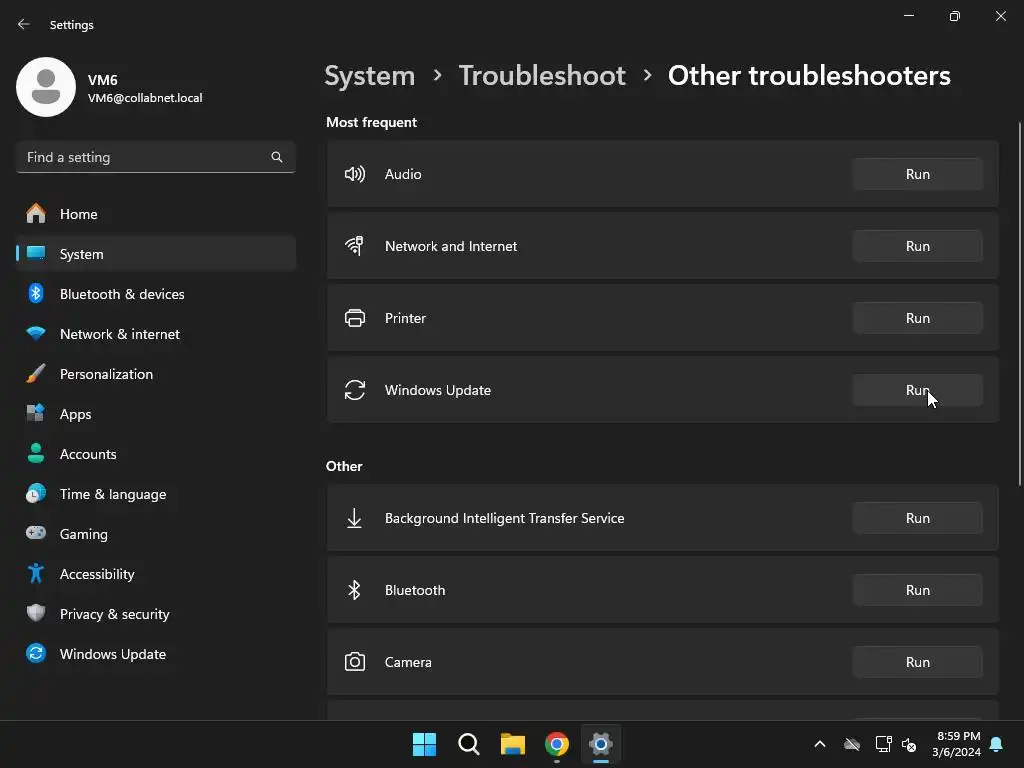
Task: Run the Camera troubleshooter
Action: pos(918,662)
